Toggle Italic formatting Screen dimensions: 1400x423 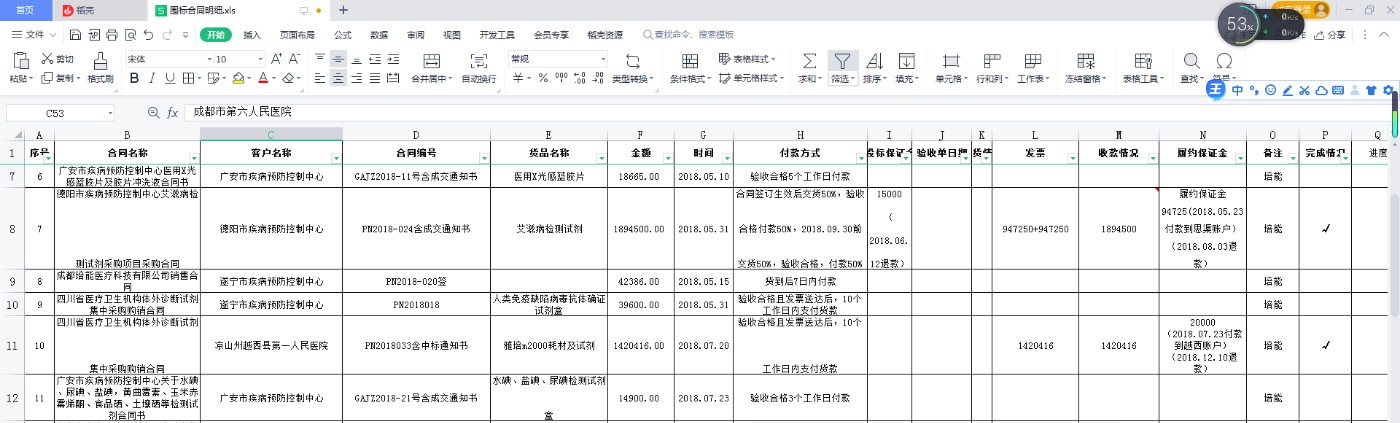150,79
